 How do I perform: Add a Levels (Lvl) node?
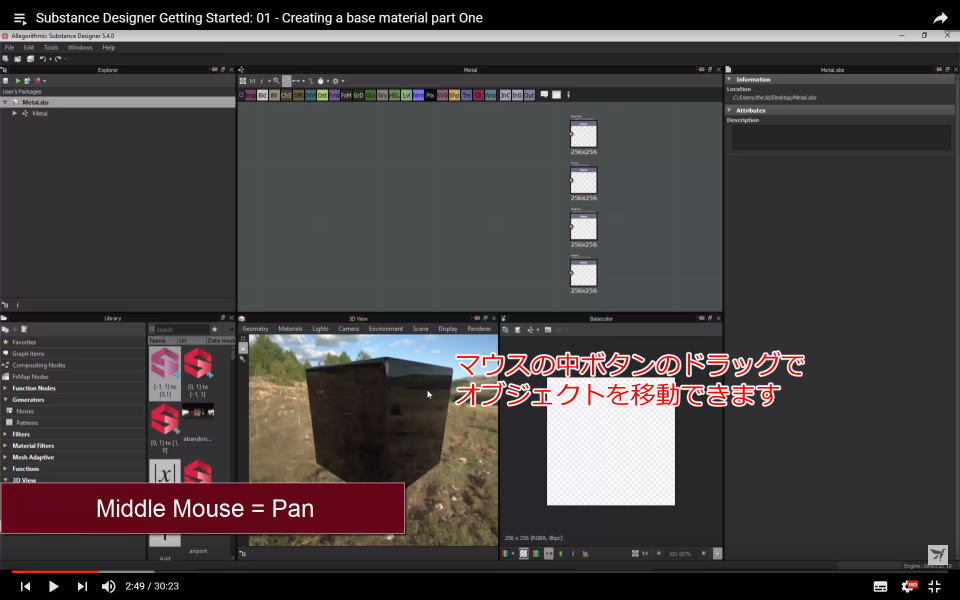click(406, 96)
